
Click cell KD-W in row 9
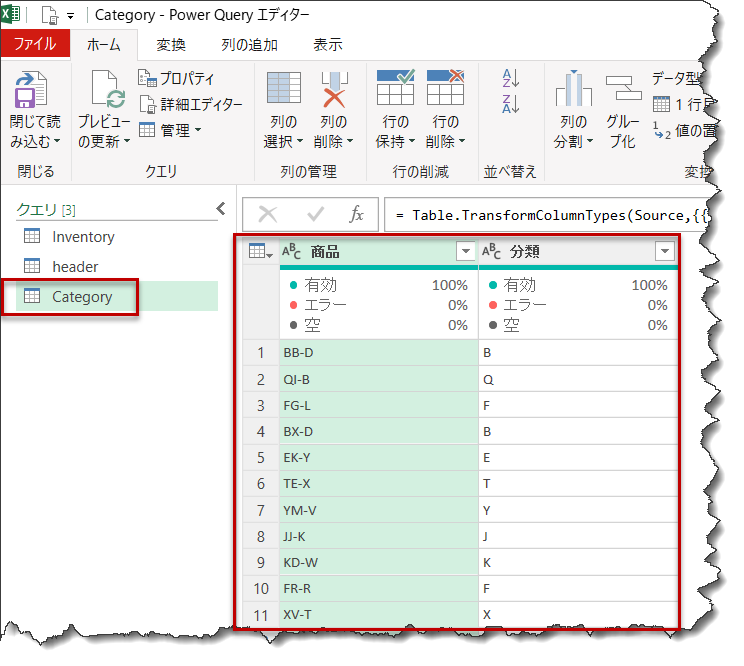coord(379,563)
